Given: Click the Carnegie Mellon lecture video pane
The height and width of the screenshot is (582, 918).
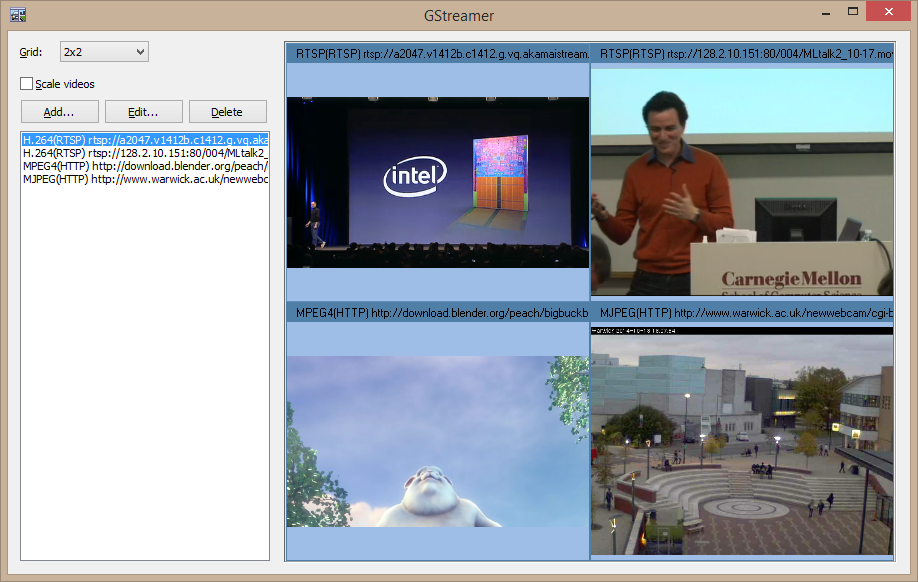Looking at the screenshot, I should click(x=741, y=180).
